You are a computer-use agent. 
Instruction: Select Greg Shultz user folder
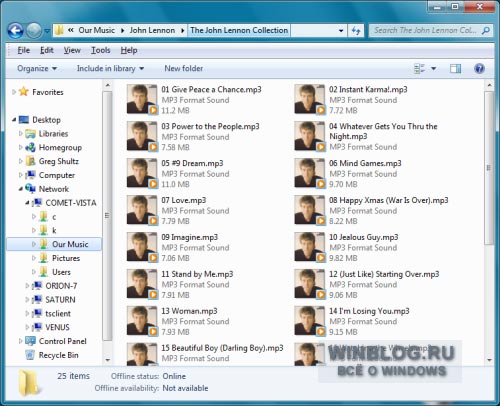pos(59,161)
